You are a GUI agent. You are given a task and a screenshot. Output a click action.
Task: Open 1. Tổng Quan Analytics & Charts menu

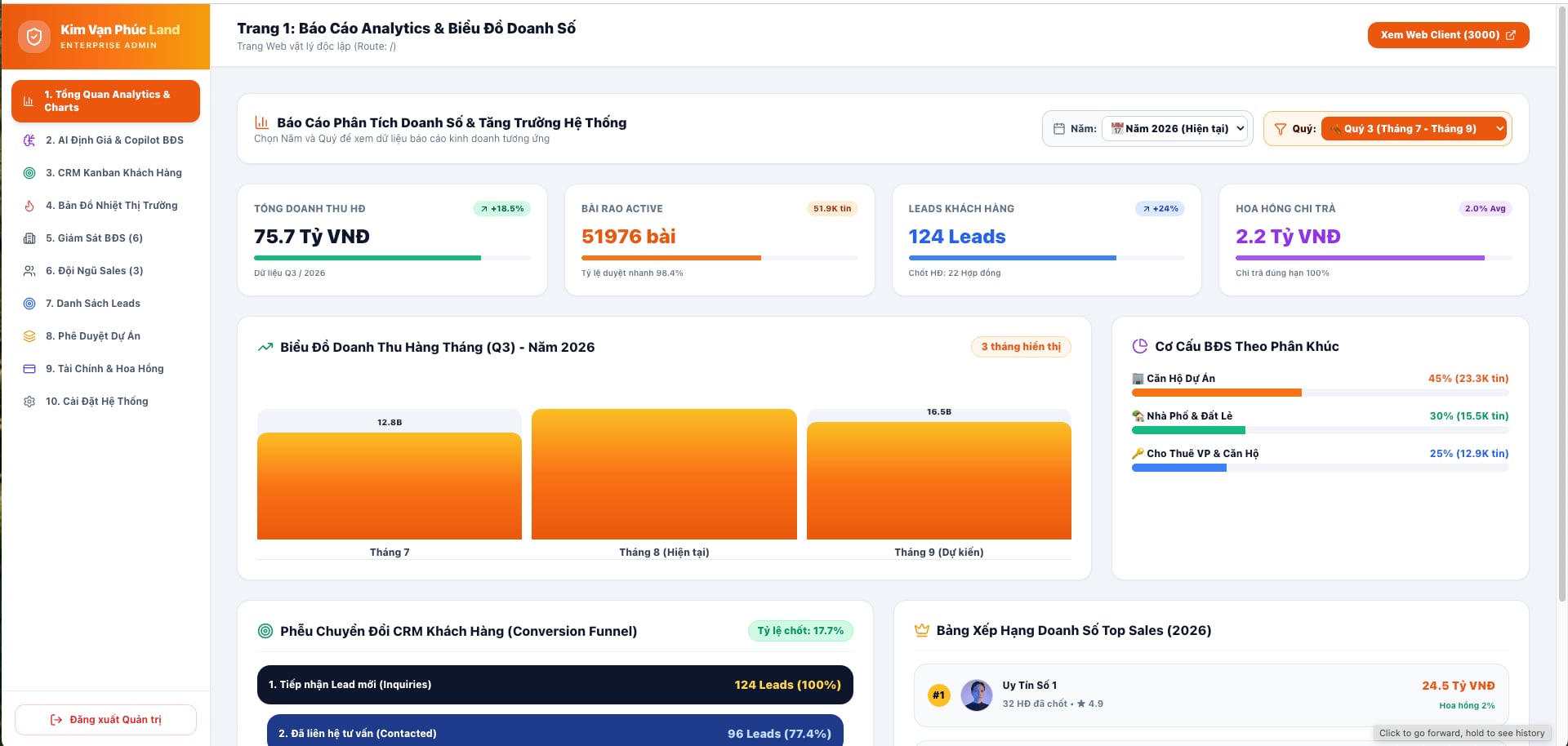tap(105, 101)
